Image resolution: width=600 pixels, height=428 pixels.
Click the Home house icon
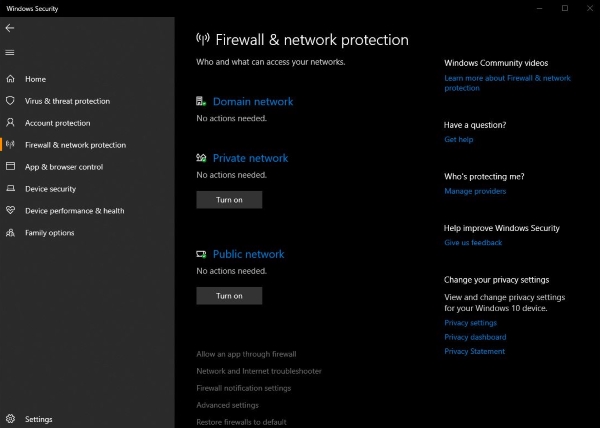pos(10,79)
